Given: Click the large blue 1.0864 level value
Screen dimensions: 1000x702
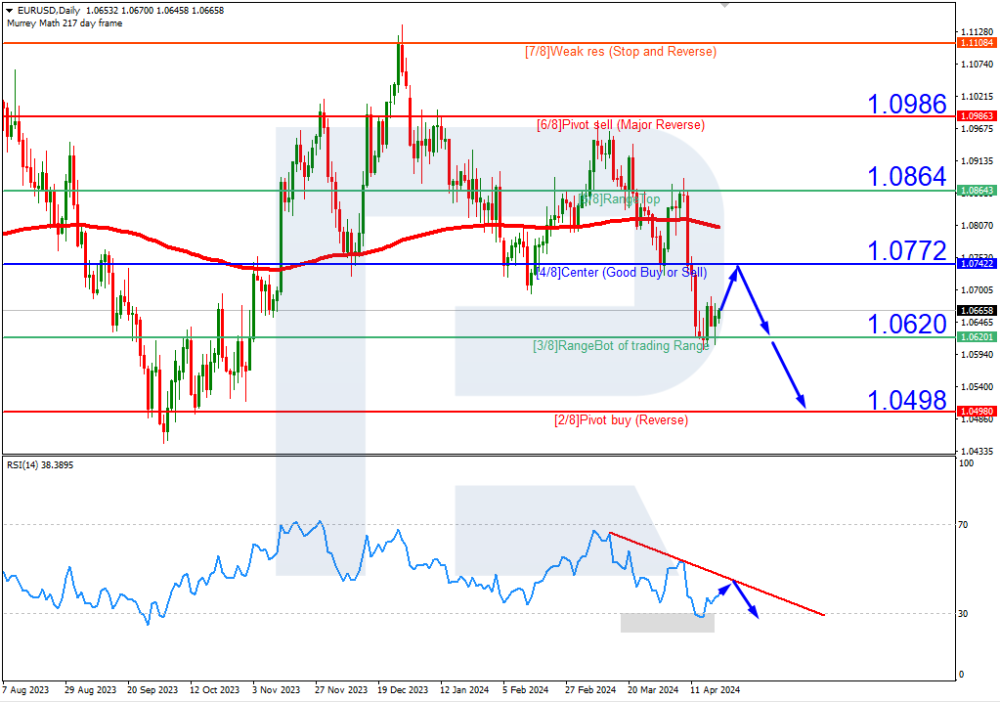Looking at the screenshot, I should pyautogui.click(x=907, y=177).
